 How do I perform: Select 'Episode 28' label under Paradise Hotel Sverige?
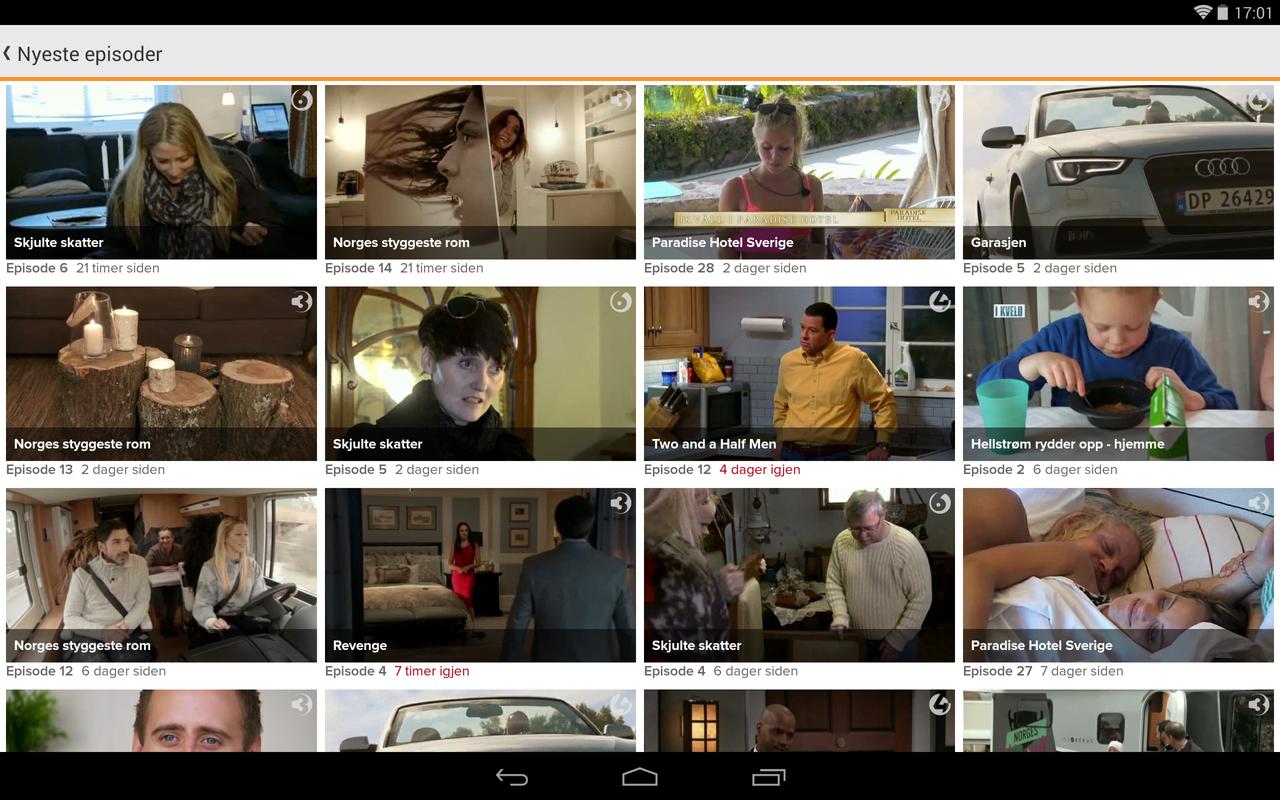click(679, 268)
